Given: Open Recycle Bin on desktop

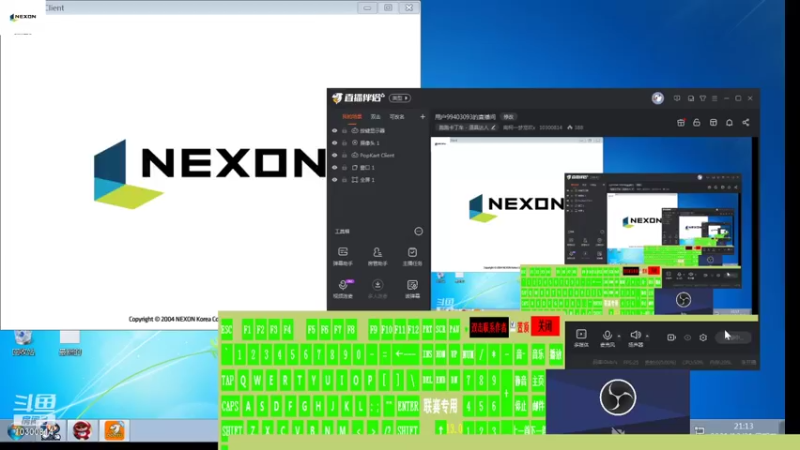Looking at the screenshot, I should [23, 342].
